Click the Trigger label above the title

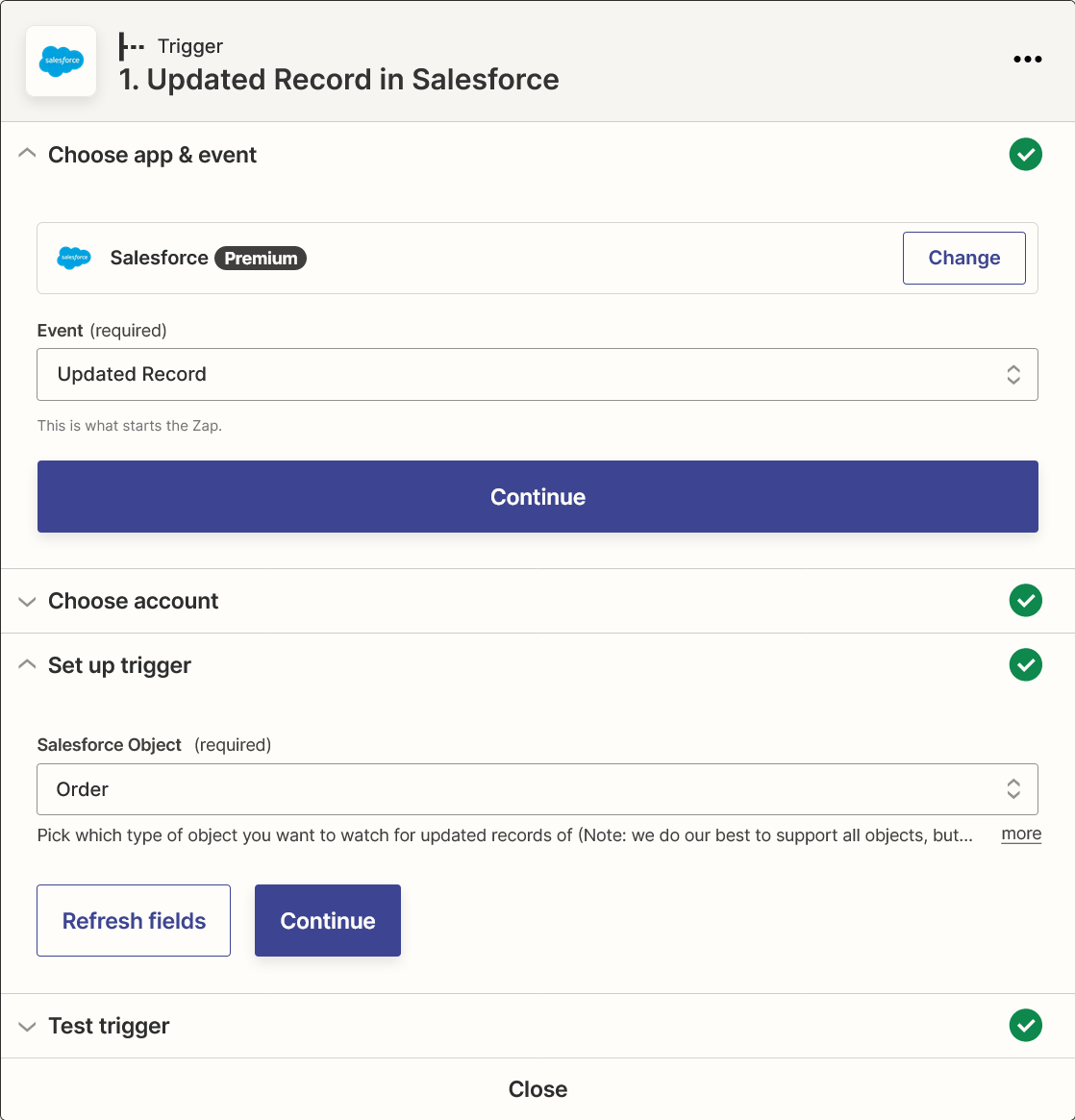tap(190, 46)
